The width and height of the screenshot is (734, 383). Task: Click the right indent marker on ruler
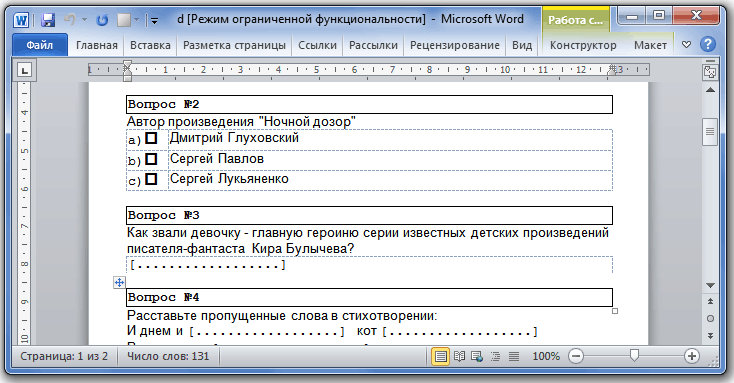pos(612,71)
